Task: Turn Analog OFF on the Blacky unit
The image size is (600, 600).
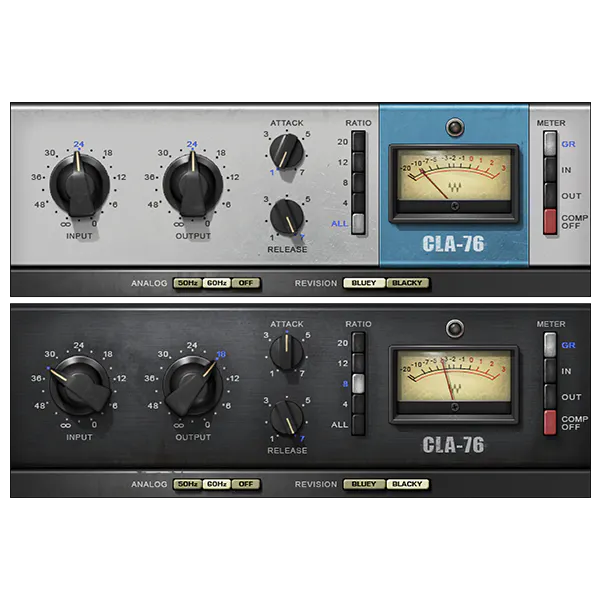Action: (246, 484)
